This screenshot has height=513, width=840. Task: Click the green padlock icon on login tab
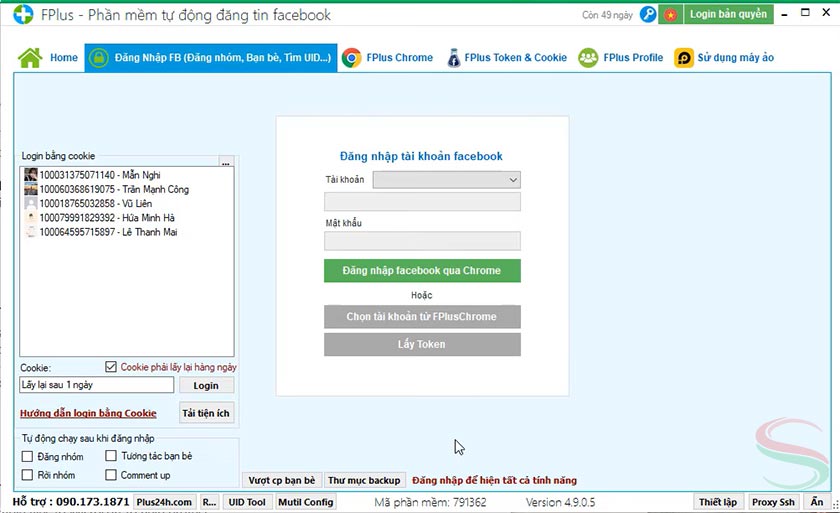(99, 58)
